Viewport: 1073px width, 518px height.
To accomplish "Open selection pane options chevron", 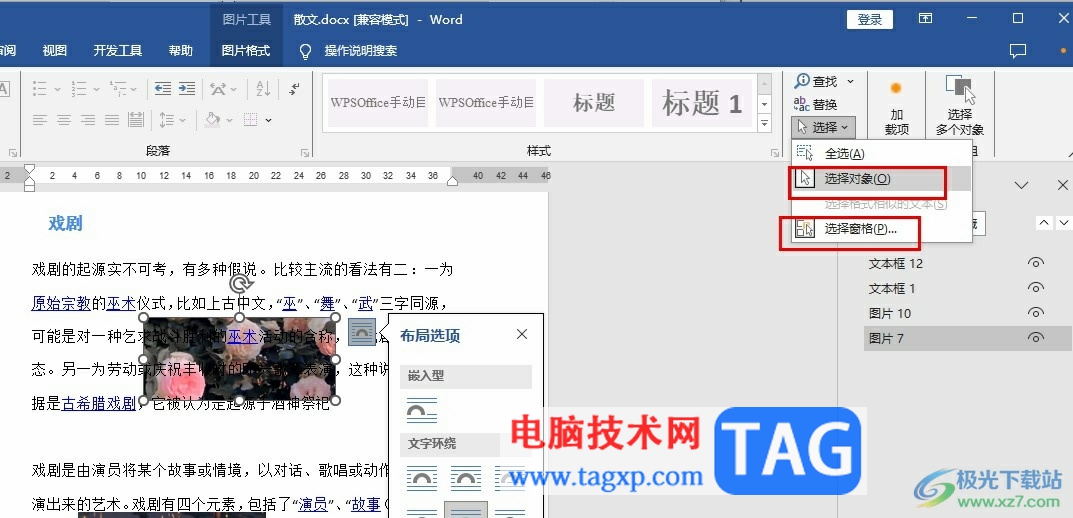I will (x=1021, y=185).
